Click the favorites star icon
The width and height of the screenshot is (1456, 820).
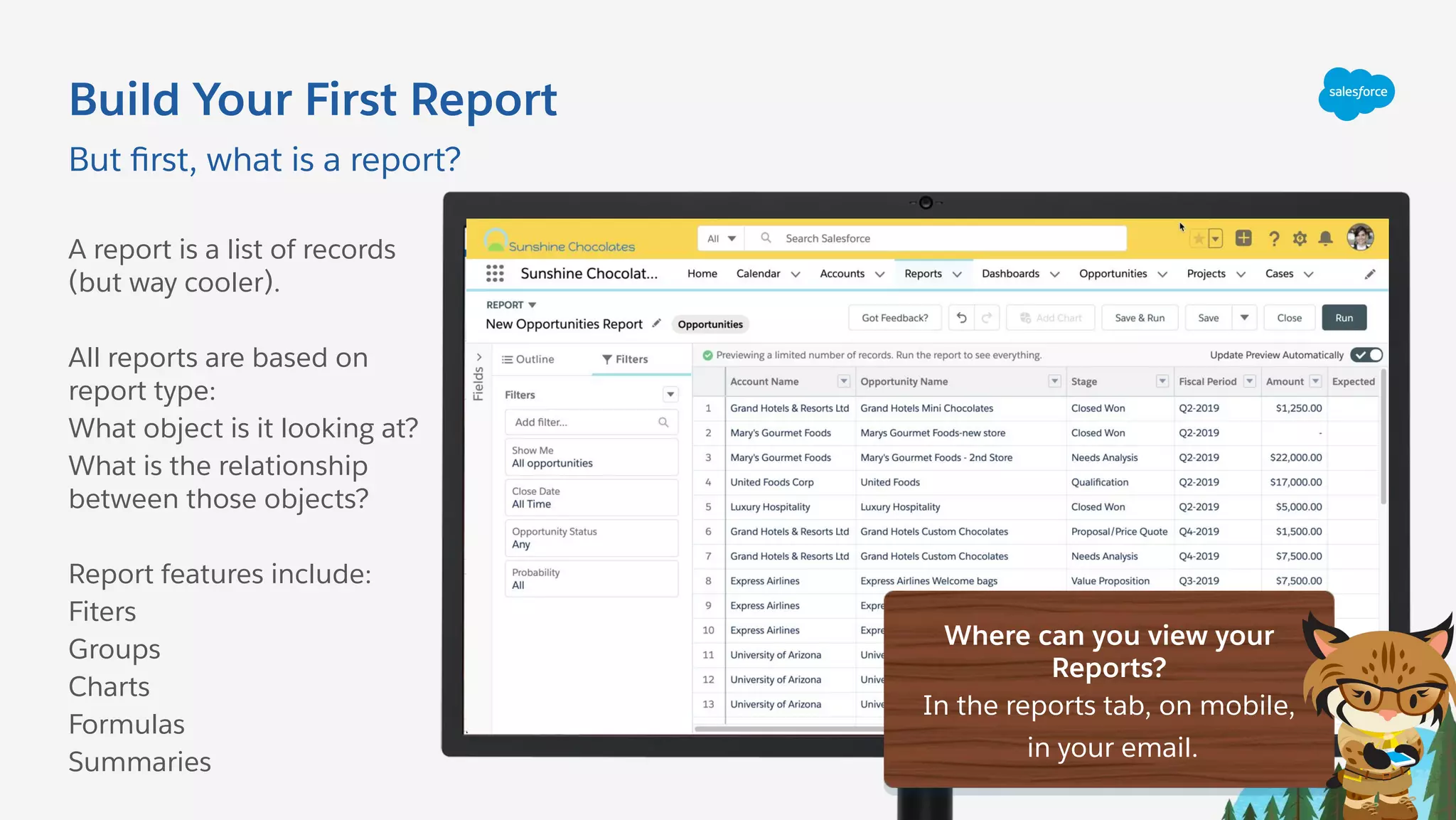1199,239
